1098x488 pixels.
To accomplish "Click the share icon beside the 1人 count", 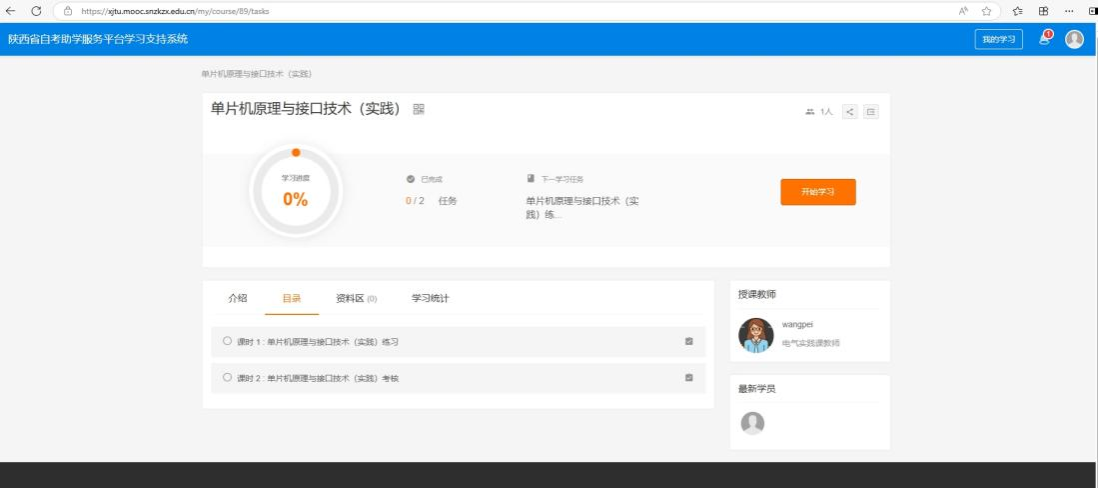I will [850, 112].
